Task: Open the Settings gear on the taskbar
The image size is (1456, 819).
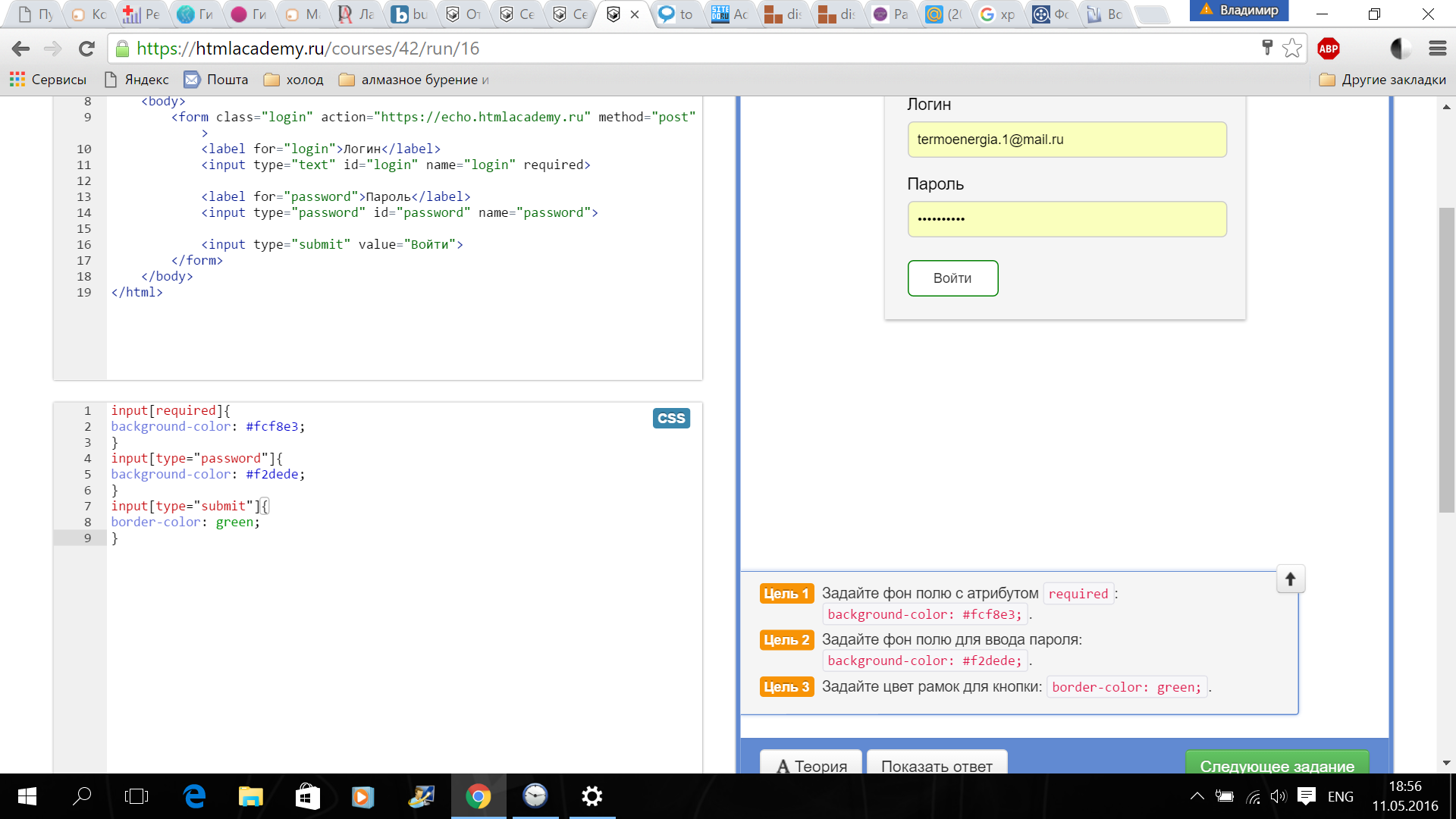Action: 592,796
